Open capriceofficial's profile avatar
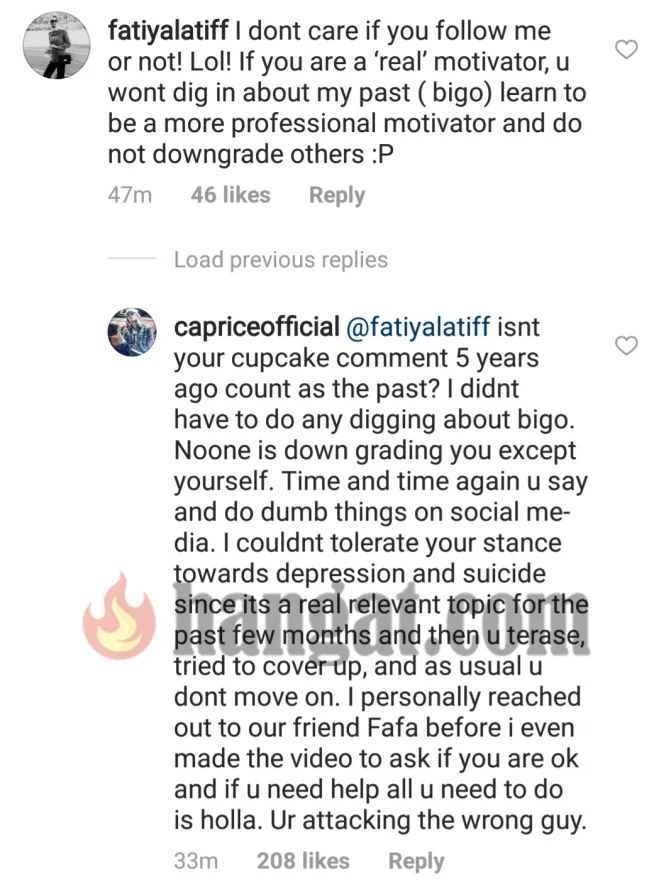This screenshot has width=671, height=884. (133, 332)
